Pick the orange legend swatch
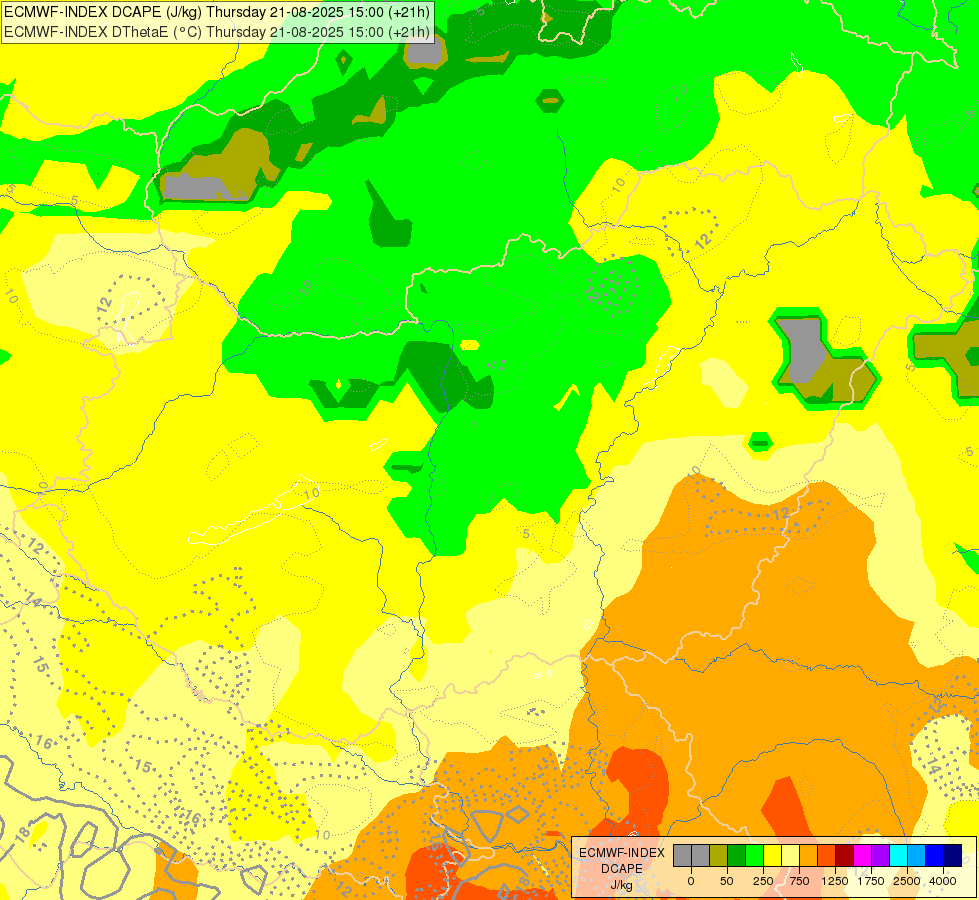 click(809, 855)
